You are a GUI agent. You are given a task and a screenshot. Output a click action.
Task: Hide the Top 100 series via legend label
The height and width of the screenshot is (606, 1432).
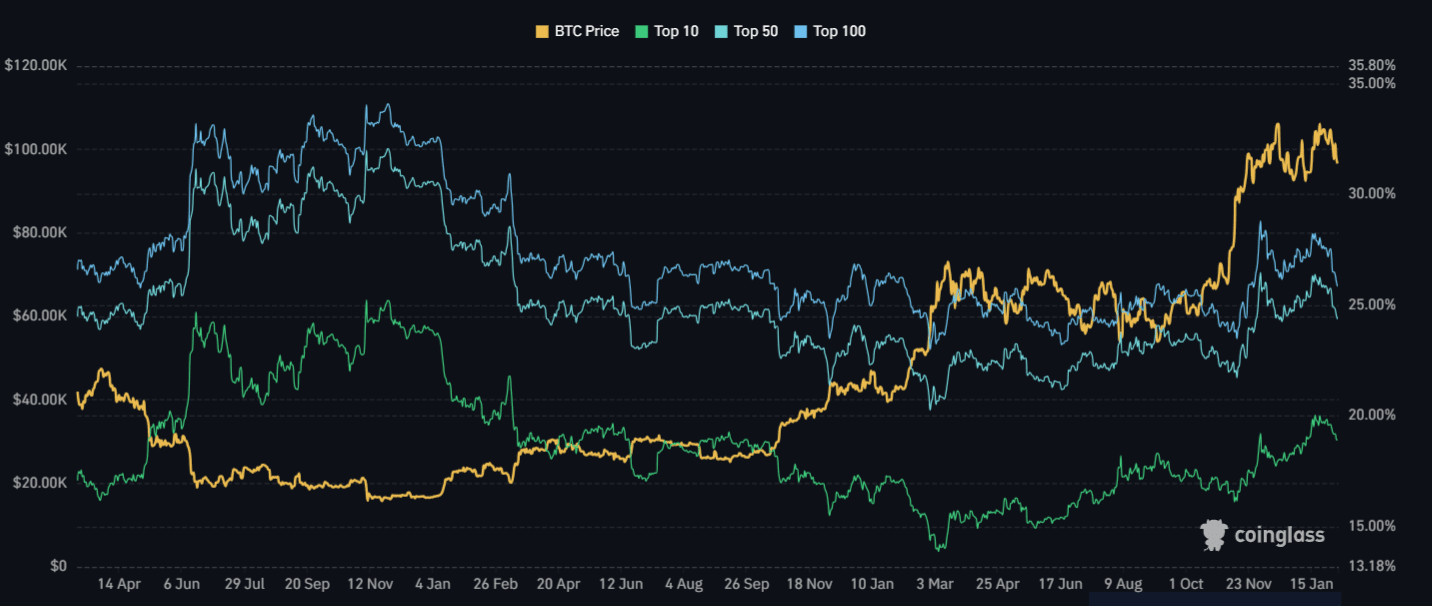(839, 31)
